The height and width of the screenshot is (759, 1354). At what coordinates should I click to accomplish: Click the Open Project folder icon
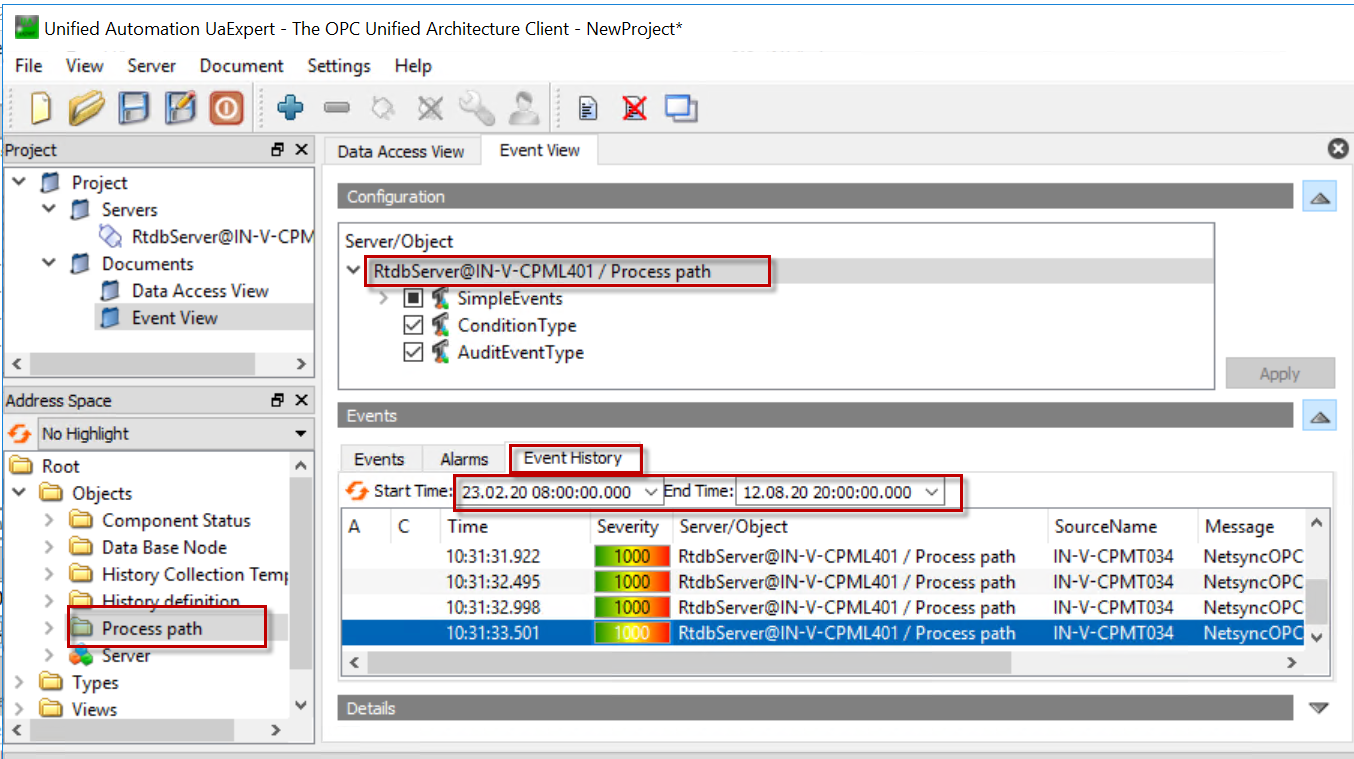tap(87, 108)
